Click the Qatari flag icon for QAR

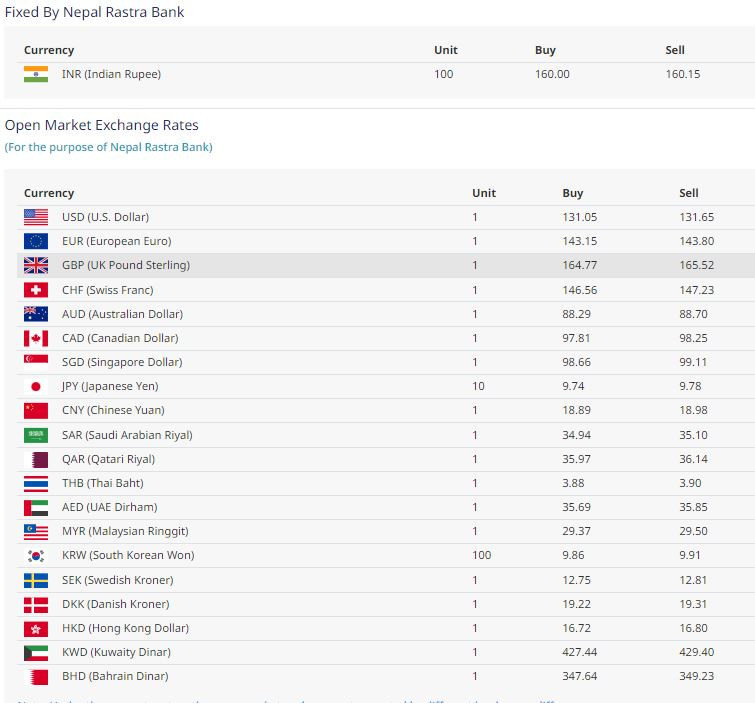click(x=36, y=459)
